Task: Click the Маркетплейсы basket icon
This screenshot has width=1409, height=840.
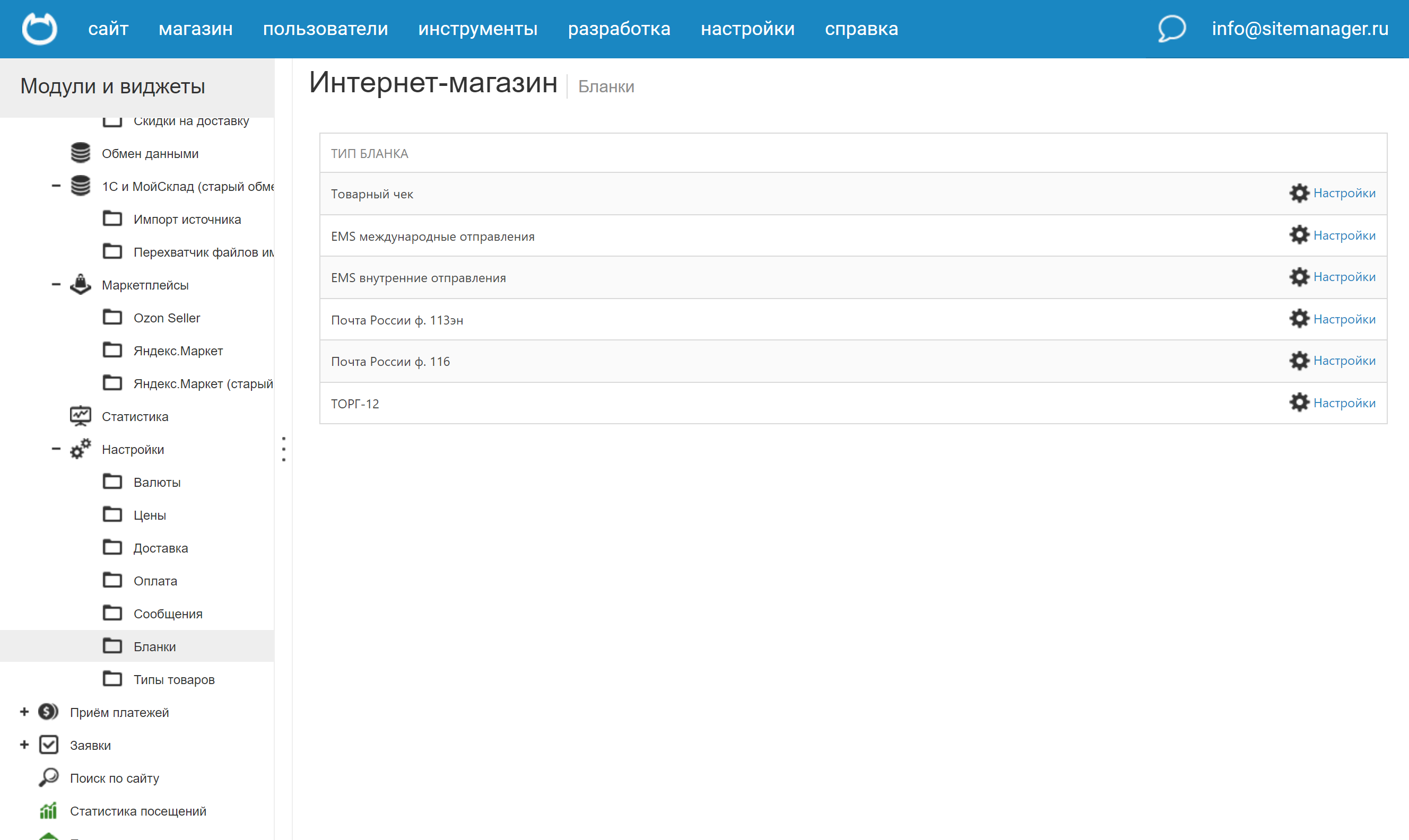Action: [81, 285]
